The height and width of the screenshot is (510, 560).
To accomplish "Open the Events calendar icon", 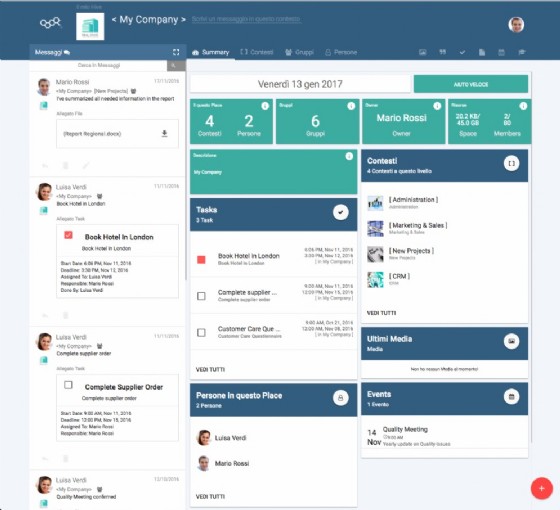I will (511, 396).
